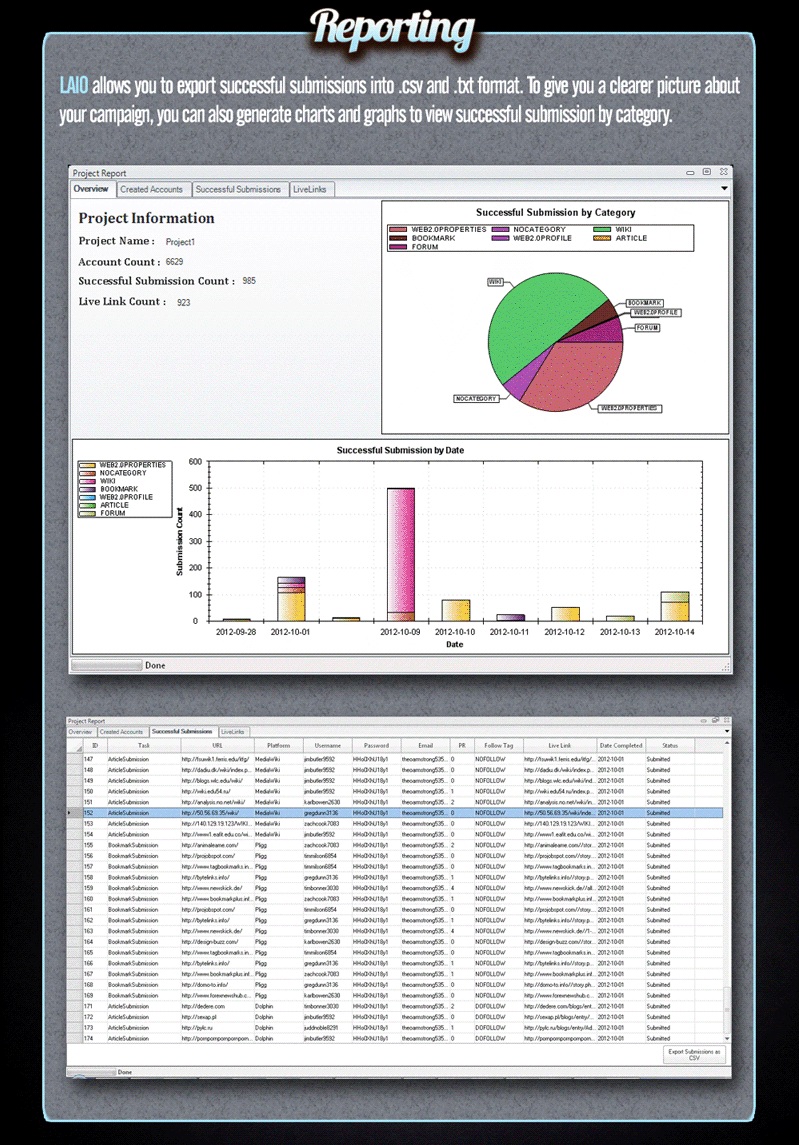
Task: Sort by the Username column header
Action: point(327,746)
